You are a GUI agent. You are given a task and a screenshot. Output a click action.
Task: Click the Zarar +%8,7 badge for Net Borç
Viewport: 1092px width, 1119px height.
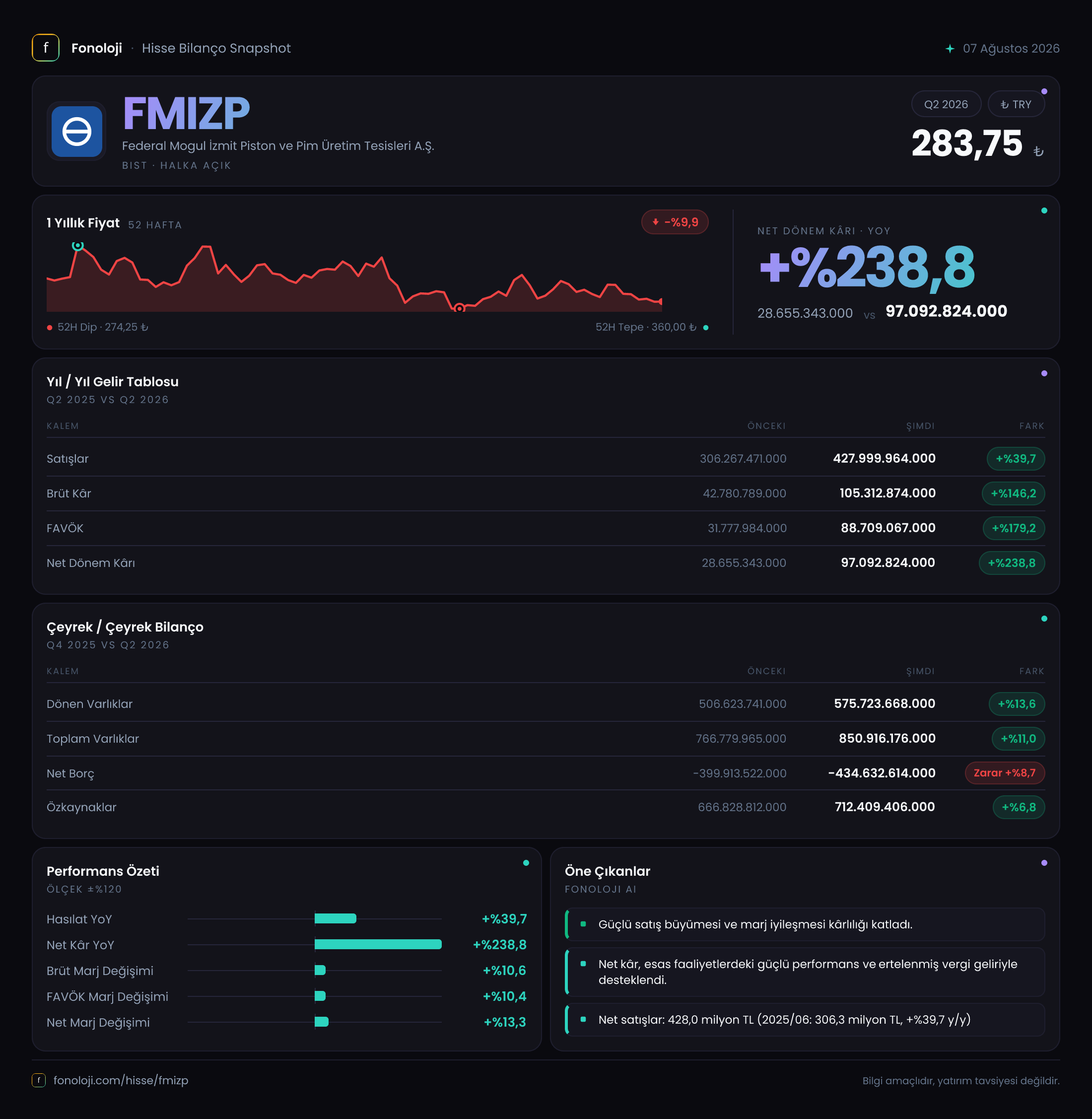pos(1005,772)
